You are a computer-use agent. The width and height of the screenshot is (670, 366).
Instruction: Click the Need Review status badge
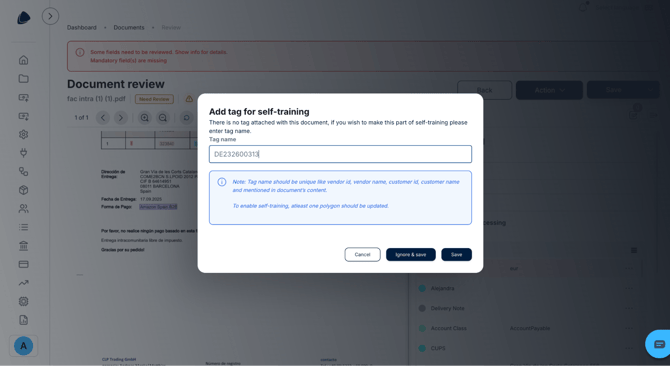coord(154,99)
